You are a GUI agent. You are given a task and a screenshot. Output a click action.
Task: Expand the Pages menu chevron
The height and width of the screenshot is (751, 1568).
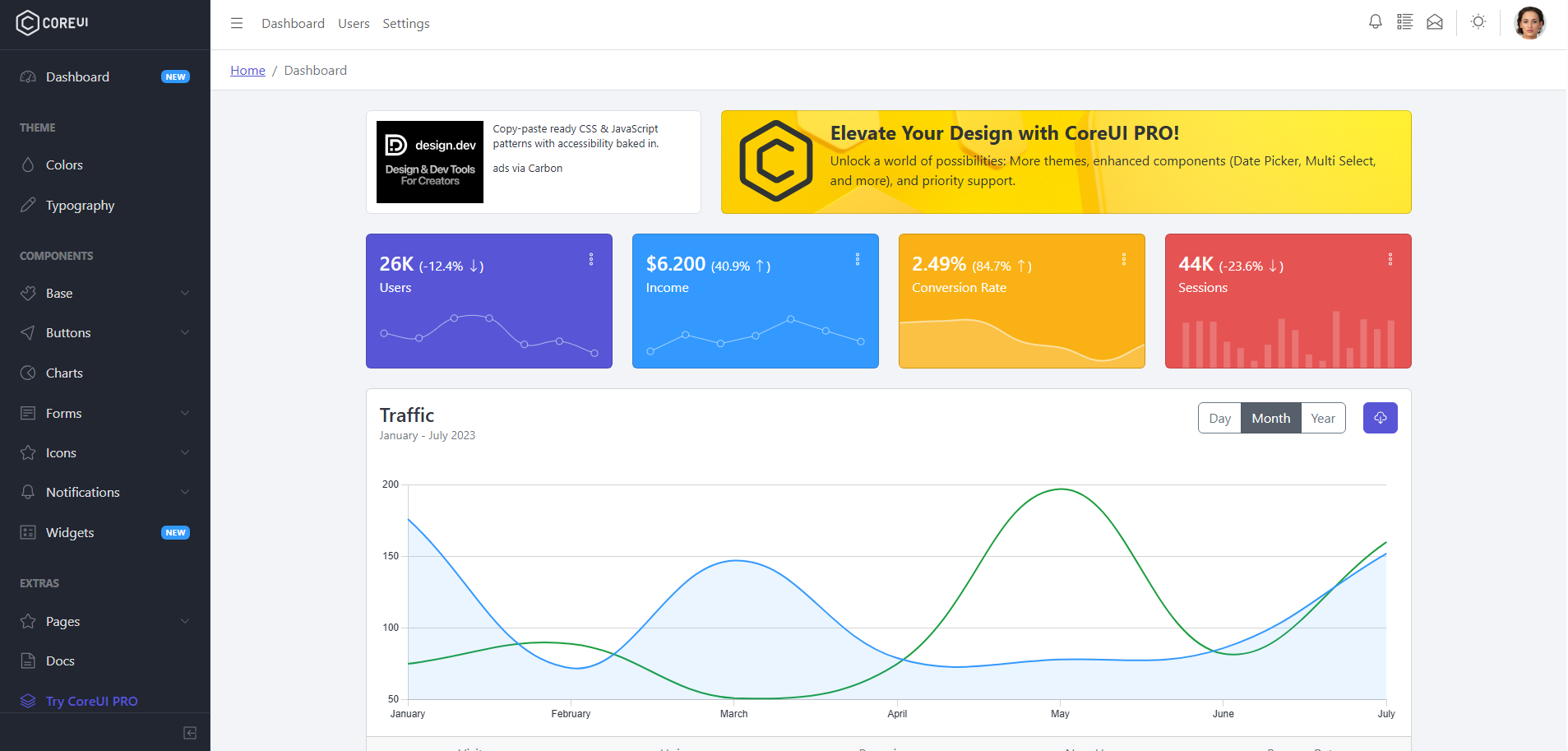(x=185, y=621)
